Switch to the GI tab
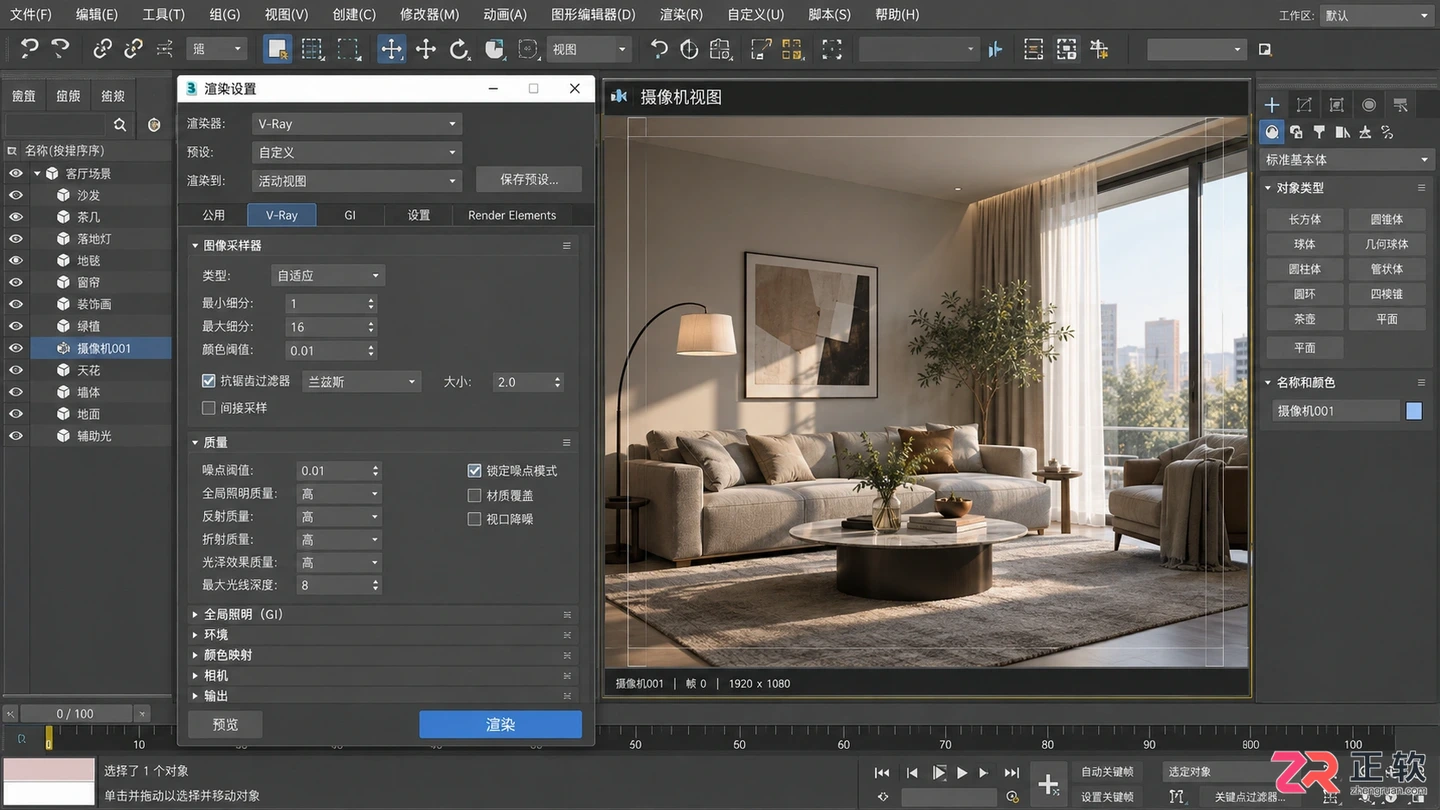Screen dimensions: 1440x810 350,215
